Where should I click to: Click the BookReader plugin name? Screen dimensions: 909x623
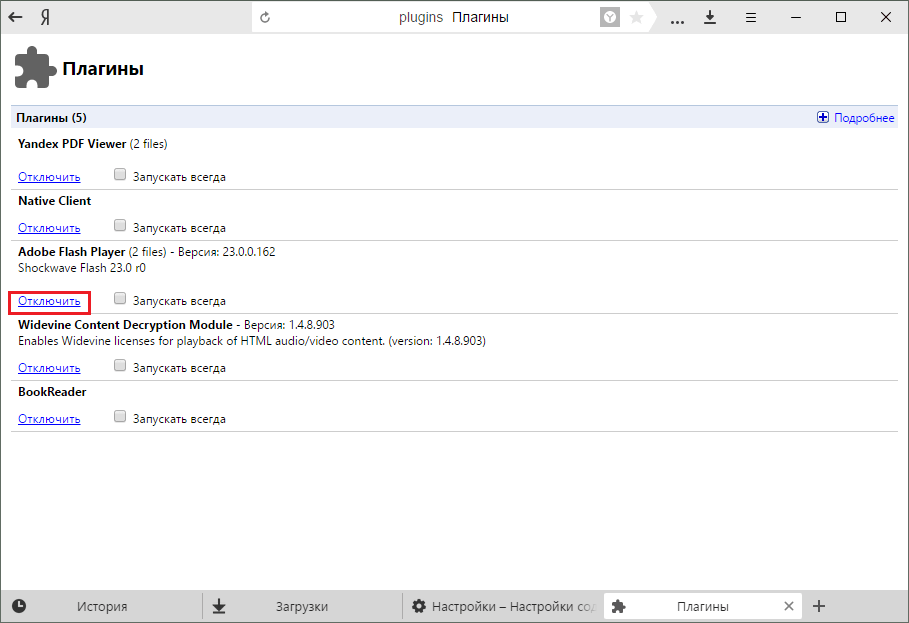click(x=52, y=392)
